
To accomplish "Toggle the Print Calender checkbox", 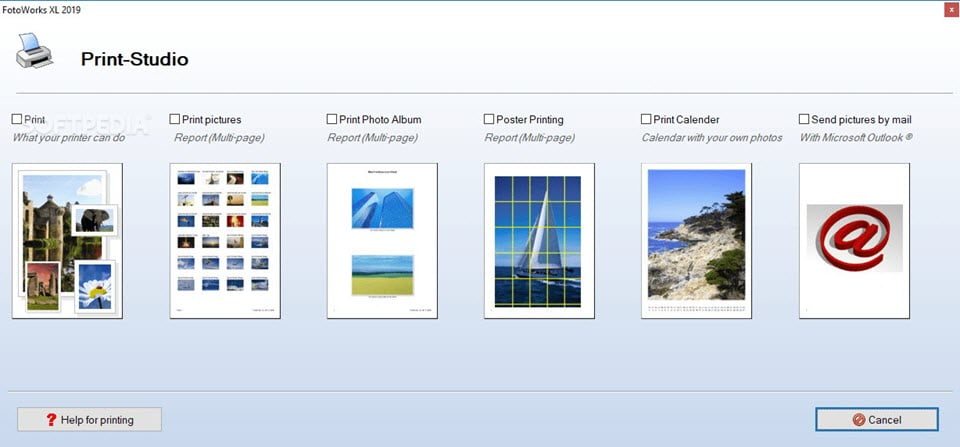I will coord(646,119).
